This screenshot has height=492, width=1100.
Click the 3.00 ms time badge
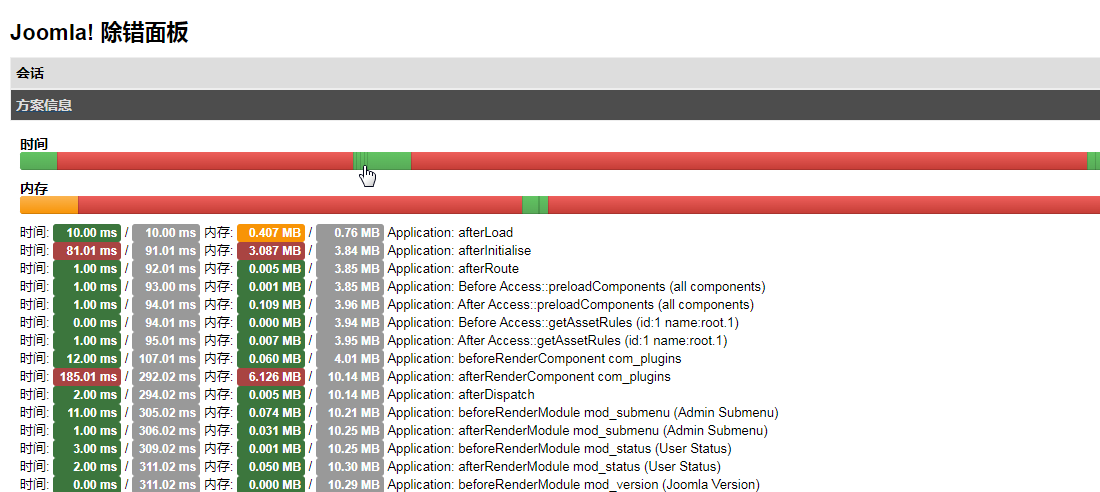coord(87,449)
